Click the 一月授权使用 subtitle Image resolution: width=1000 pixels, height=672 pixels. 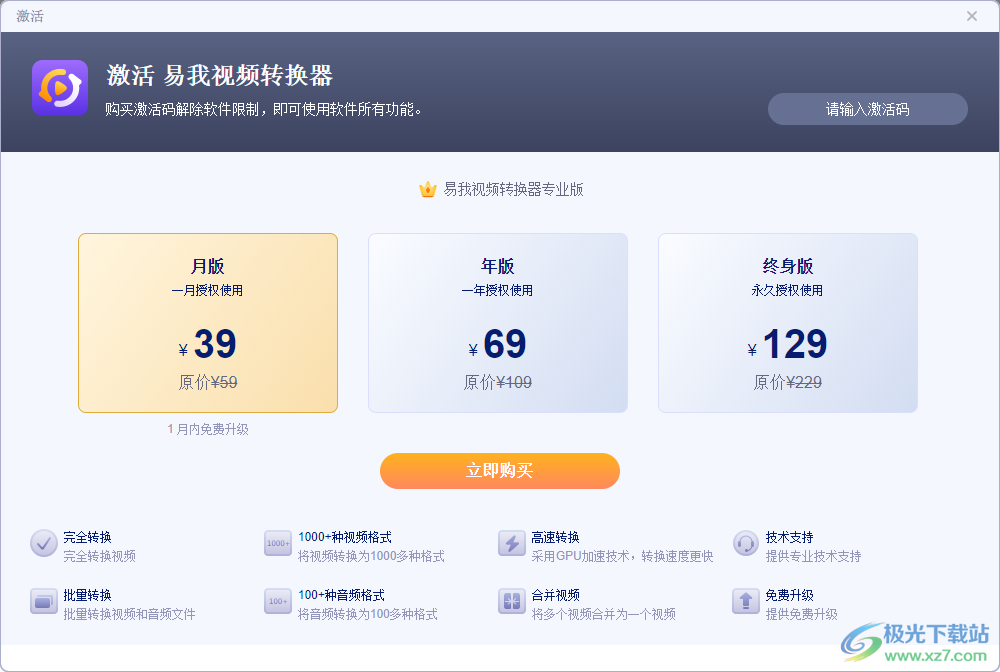(207, 290)
